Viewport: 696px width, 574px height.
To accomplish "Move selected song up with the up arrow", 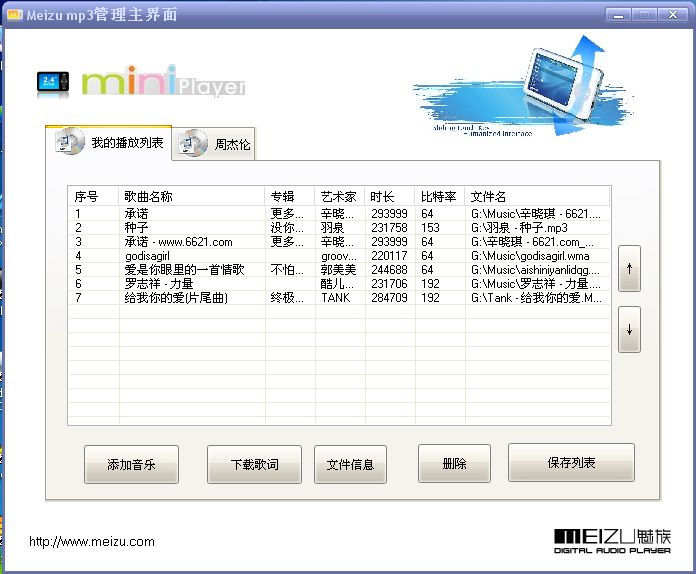I will pos(629,268).
